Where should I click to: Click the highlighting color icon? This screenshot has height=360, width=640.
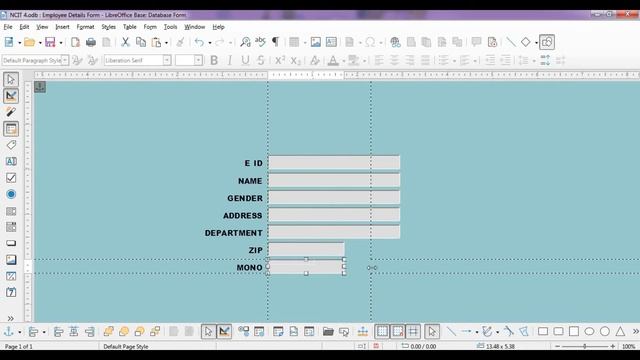pos(353,60)
